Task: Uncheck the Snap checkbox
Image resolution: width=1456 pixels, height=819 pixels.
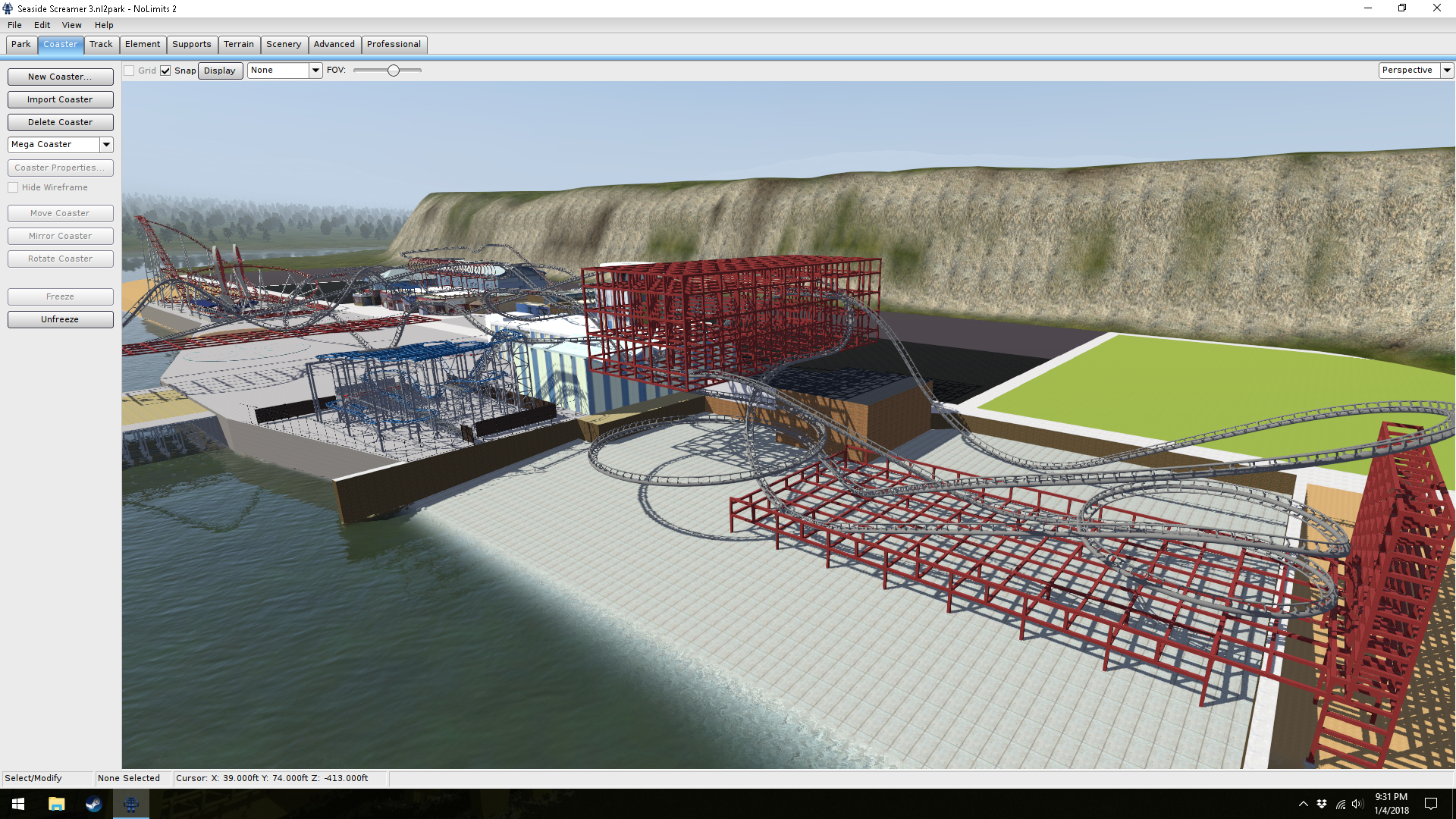Action: pyautogui.click(x=165, y=71)
